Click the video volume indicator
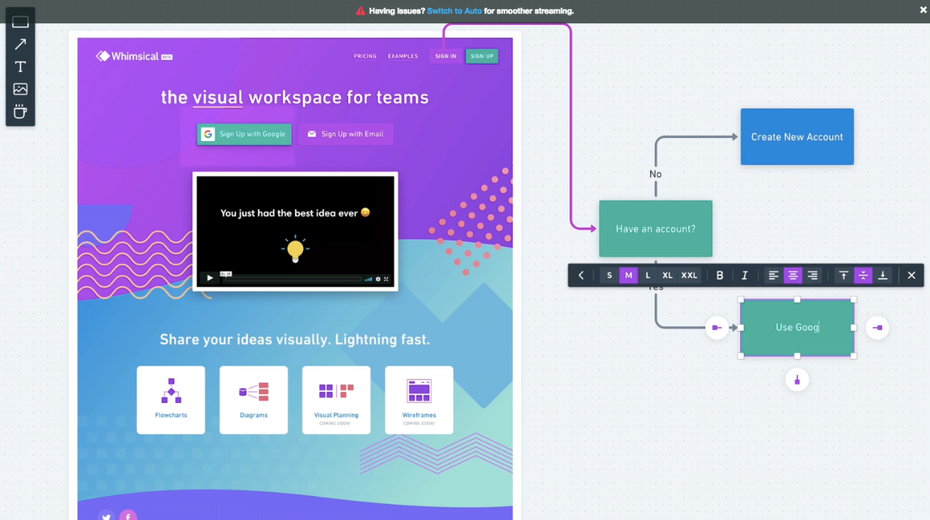 pos(368,279)
